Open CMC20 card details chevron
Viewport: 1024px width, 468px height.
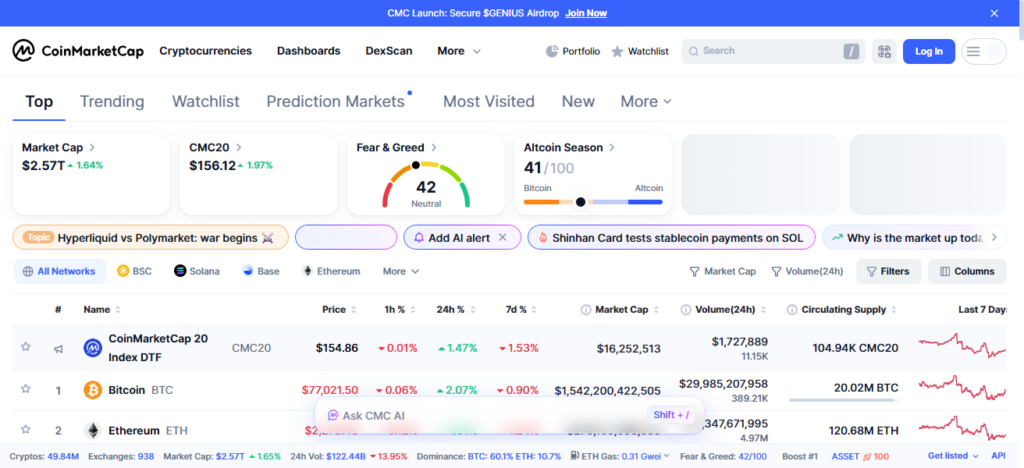tap(239, 148)
